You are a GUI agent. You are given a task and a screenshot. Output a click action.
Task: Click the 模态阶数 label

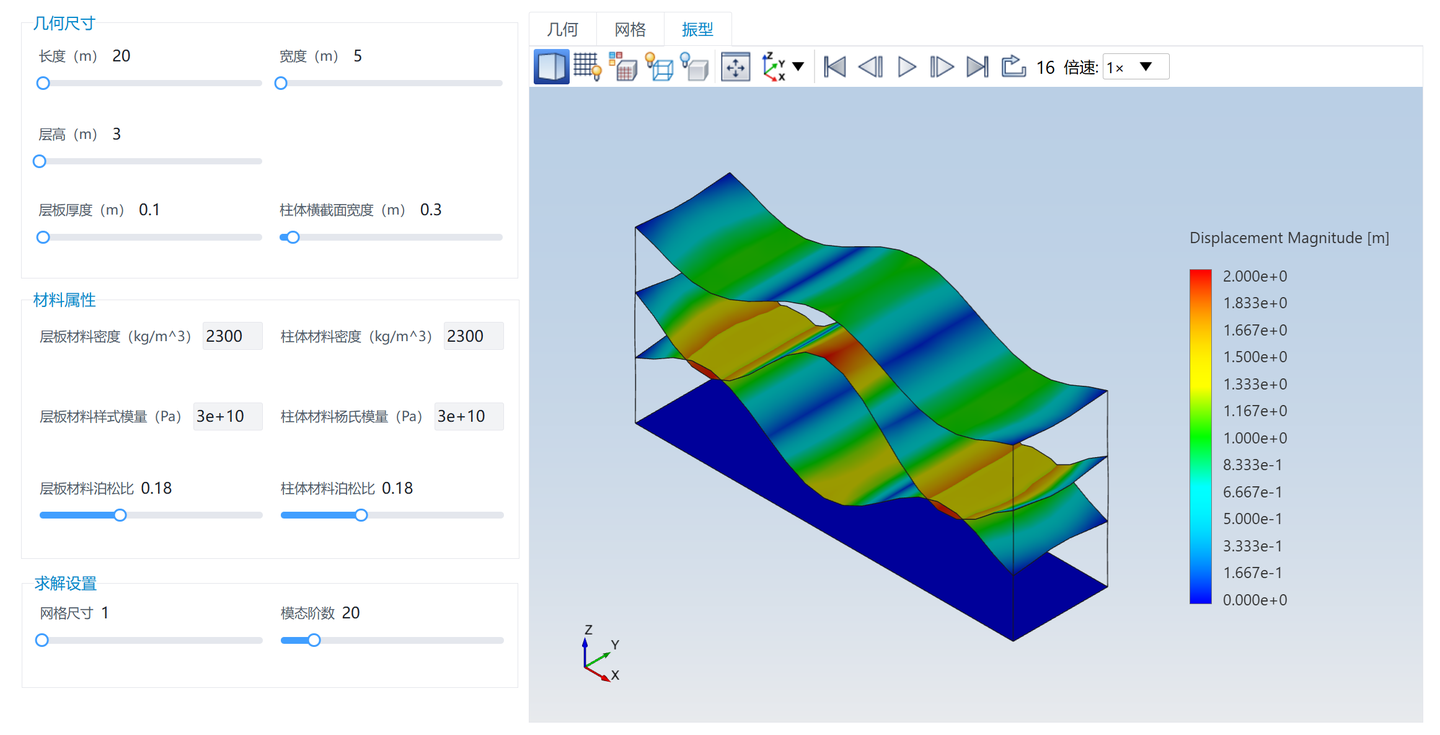[x=307, y=613]
